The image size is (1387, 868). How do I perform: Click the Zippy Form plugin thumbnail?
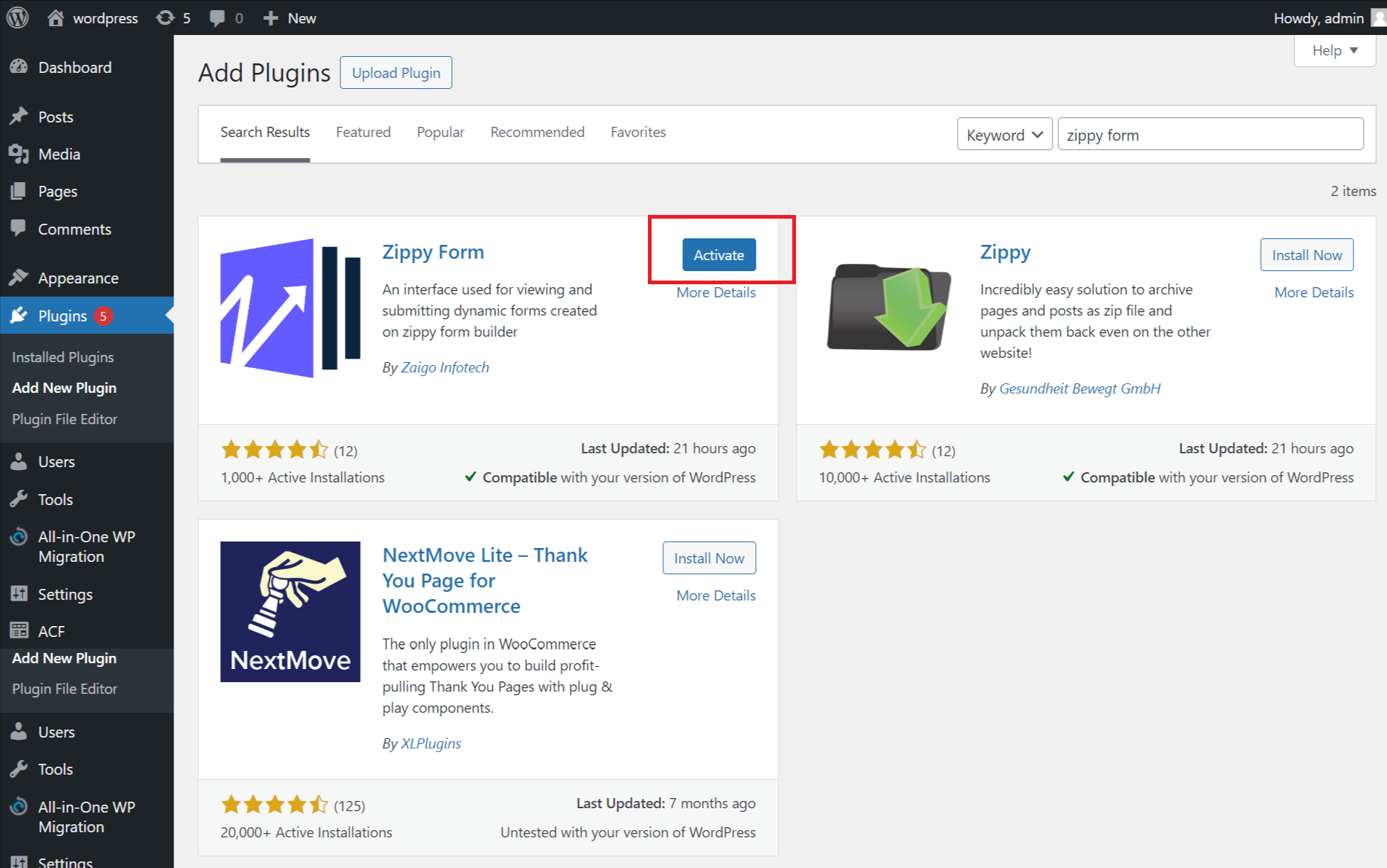click(290, 308)
